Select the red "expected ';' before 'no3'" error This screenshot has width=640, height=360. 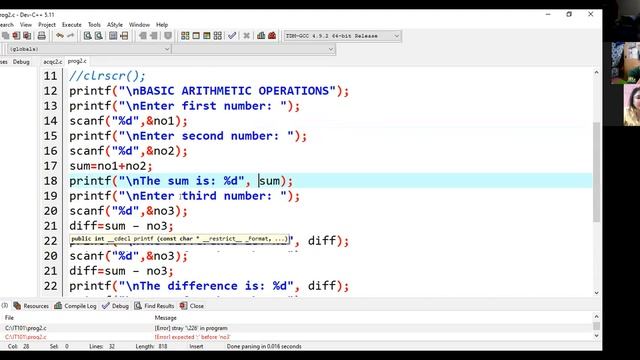pos(296,337)
